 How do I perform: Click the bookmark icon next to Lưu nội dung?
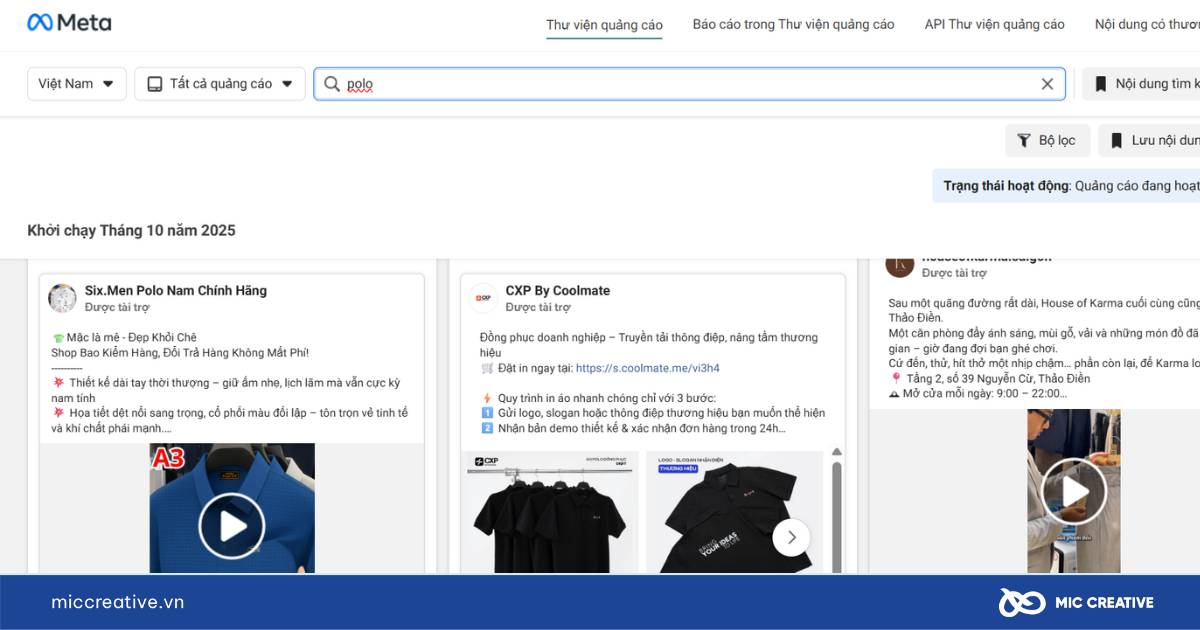coord(1115,140)
